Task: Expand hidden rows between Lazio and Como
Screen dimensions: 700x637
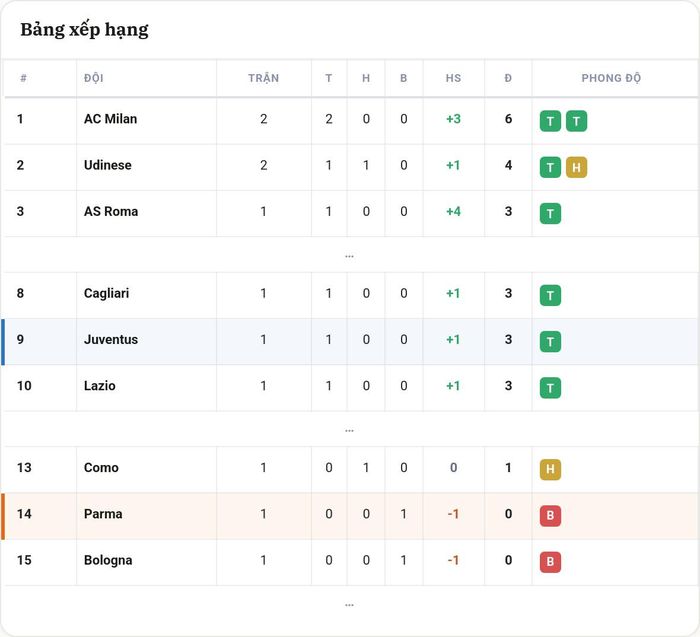Action: (x=349, y=431)
